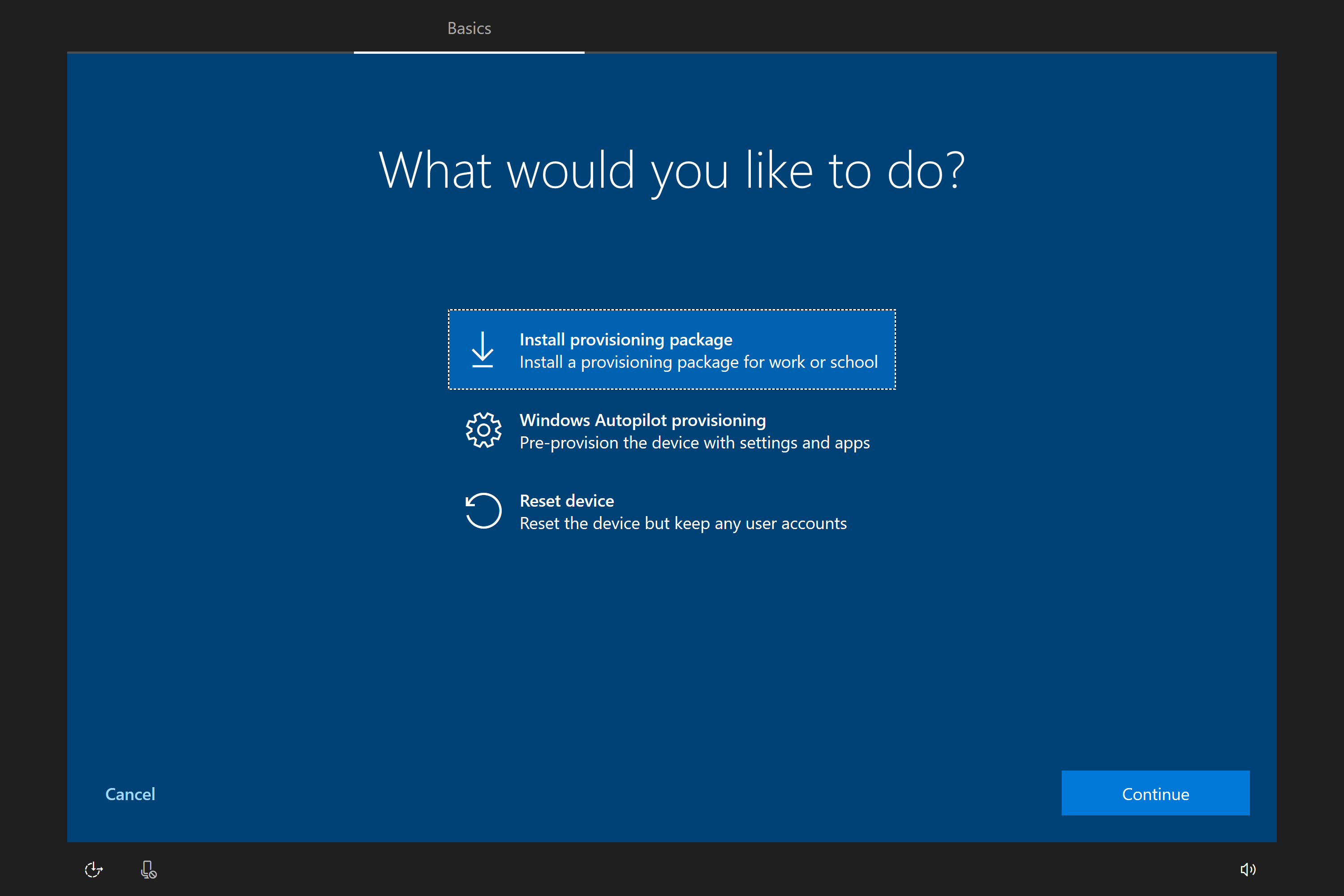Click the word 'device' in Reset device title
Image resolution: width=1344 pixels, height=896 pixels.
click(590, 500)
